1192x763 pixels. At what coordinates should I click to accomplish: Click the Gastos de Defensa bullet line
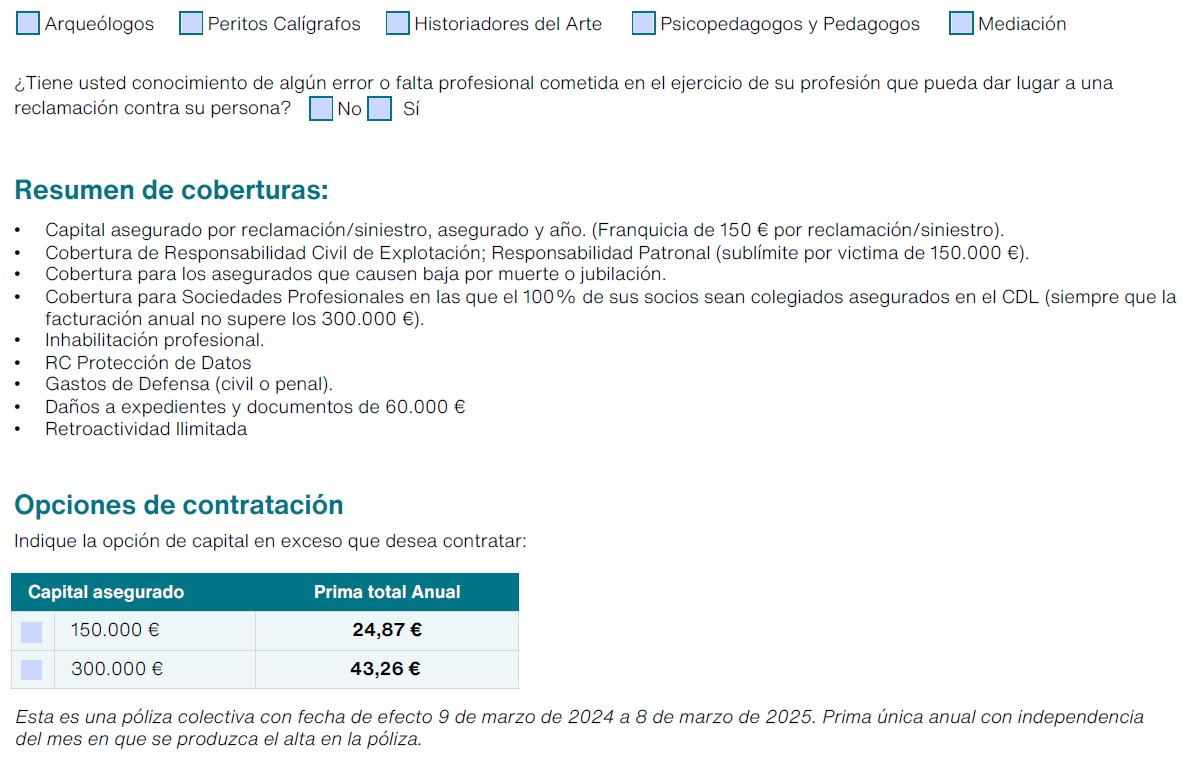point(189,385)
